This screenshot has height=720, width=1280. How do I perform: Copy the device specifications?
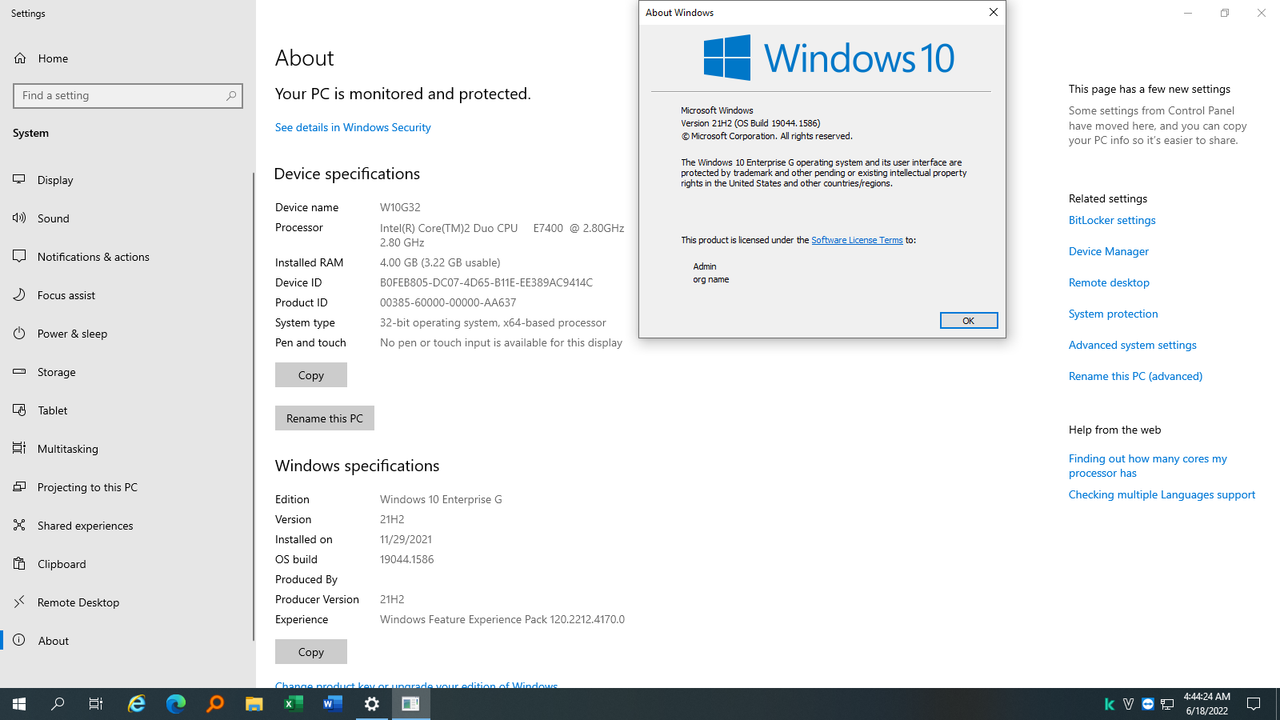[x=310, y=374]
